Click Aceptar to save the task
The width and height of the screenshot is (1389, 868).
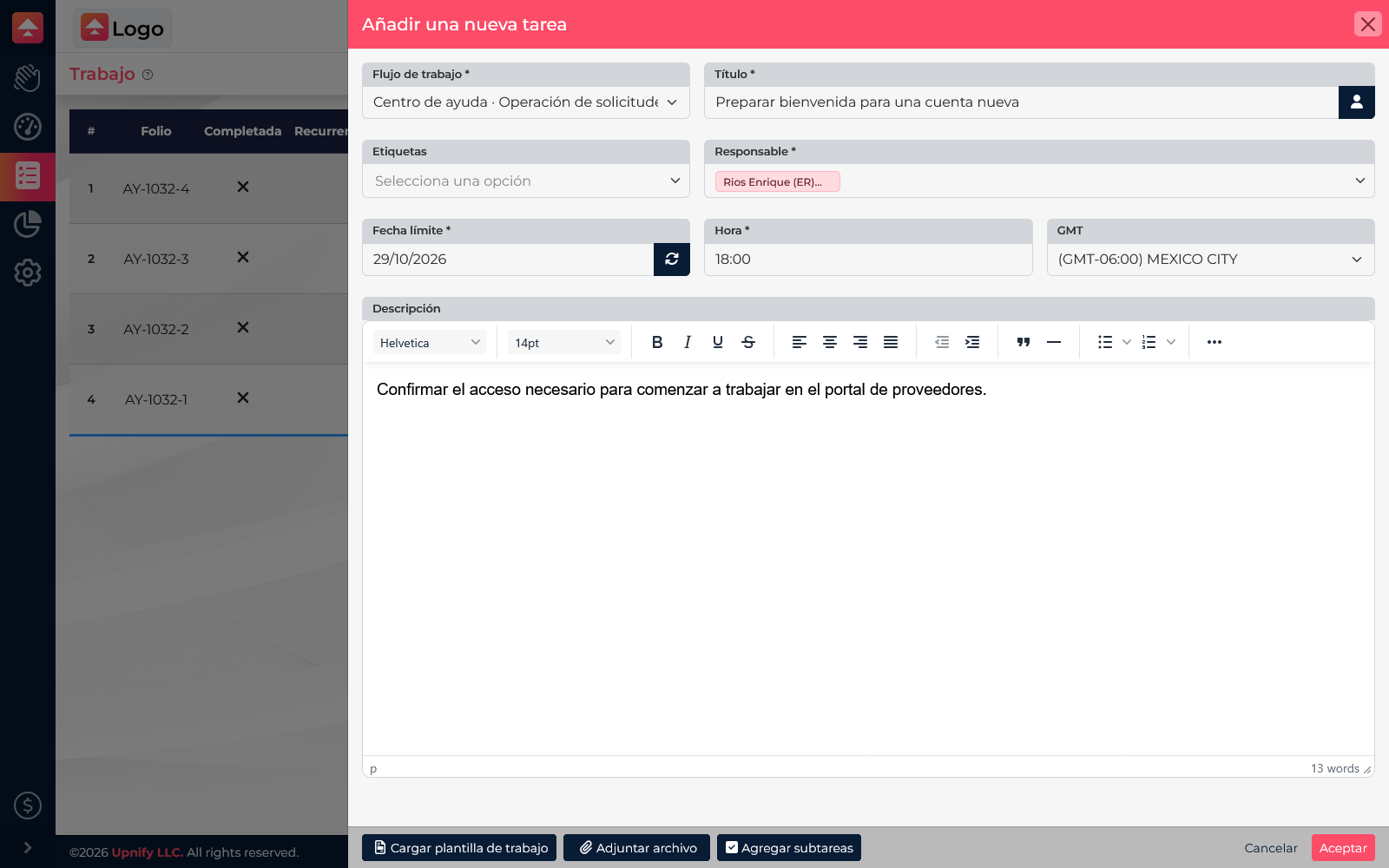click(1343, 848)
